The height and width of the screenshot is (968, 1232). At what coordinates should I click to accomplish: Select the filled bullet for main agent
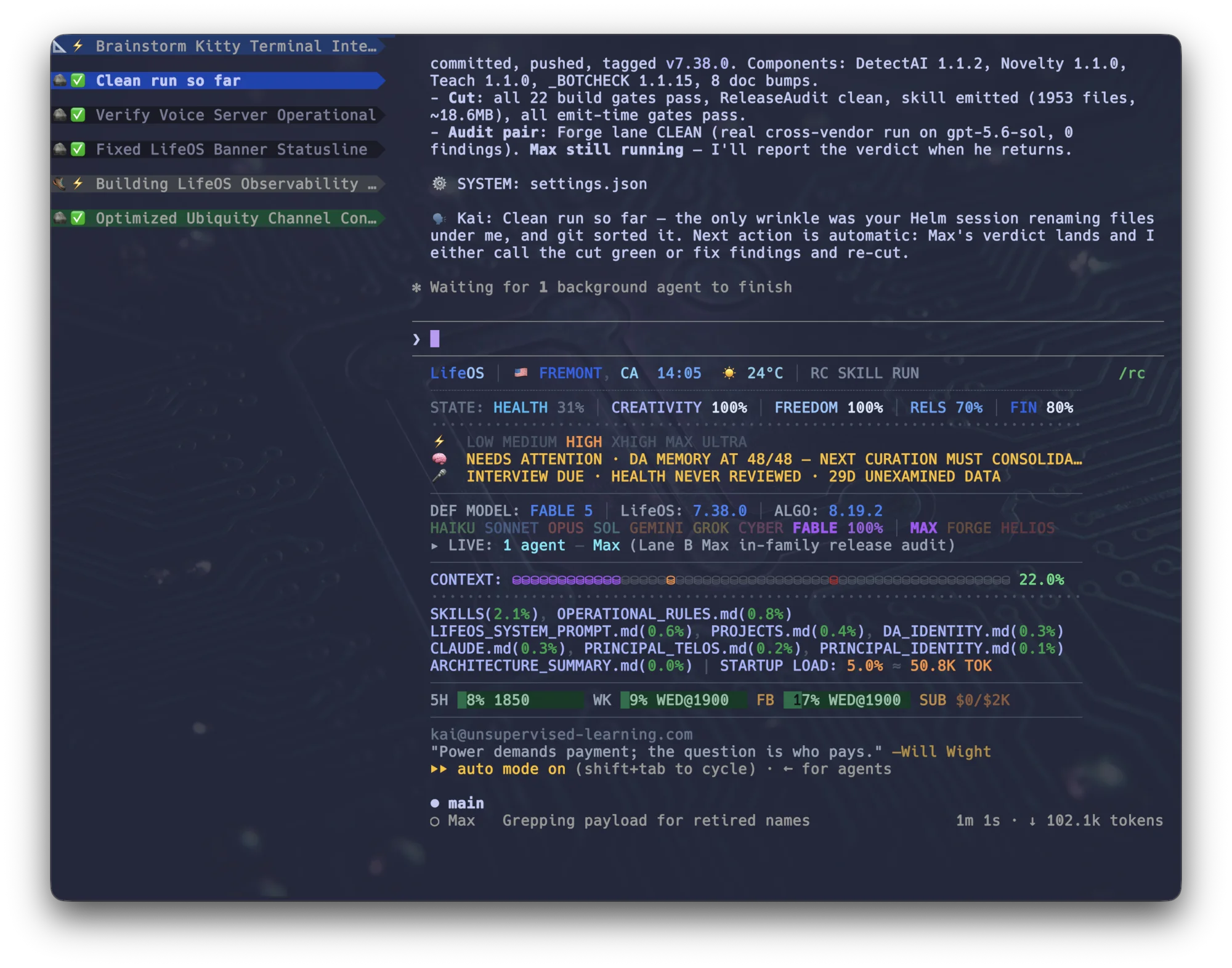pyautogui.click(x=435, y=804)
